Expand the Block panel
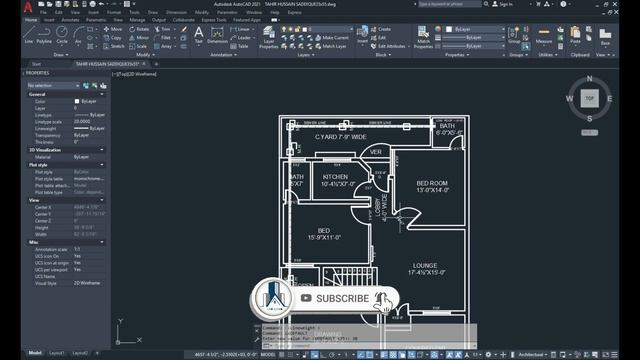 383,55
